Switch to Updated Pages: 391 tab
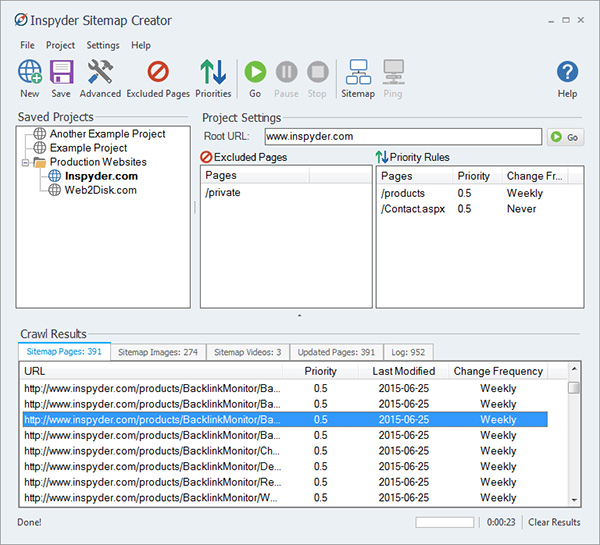The image size is (600, 545). point(336,352)
